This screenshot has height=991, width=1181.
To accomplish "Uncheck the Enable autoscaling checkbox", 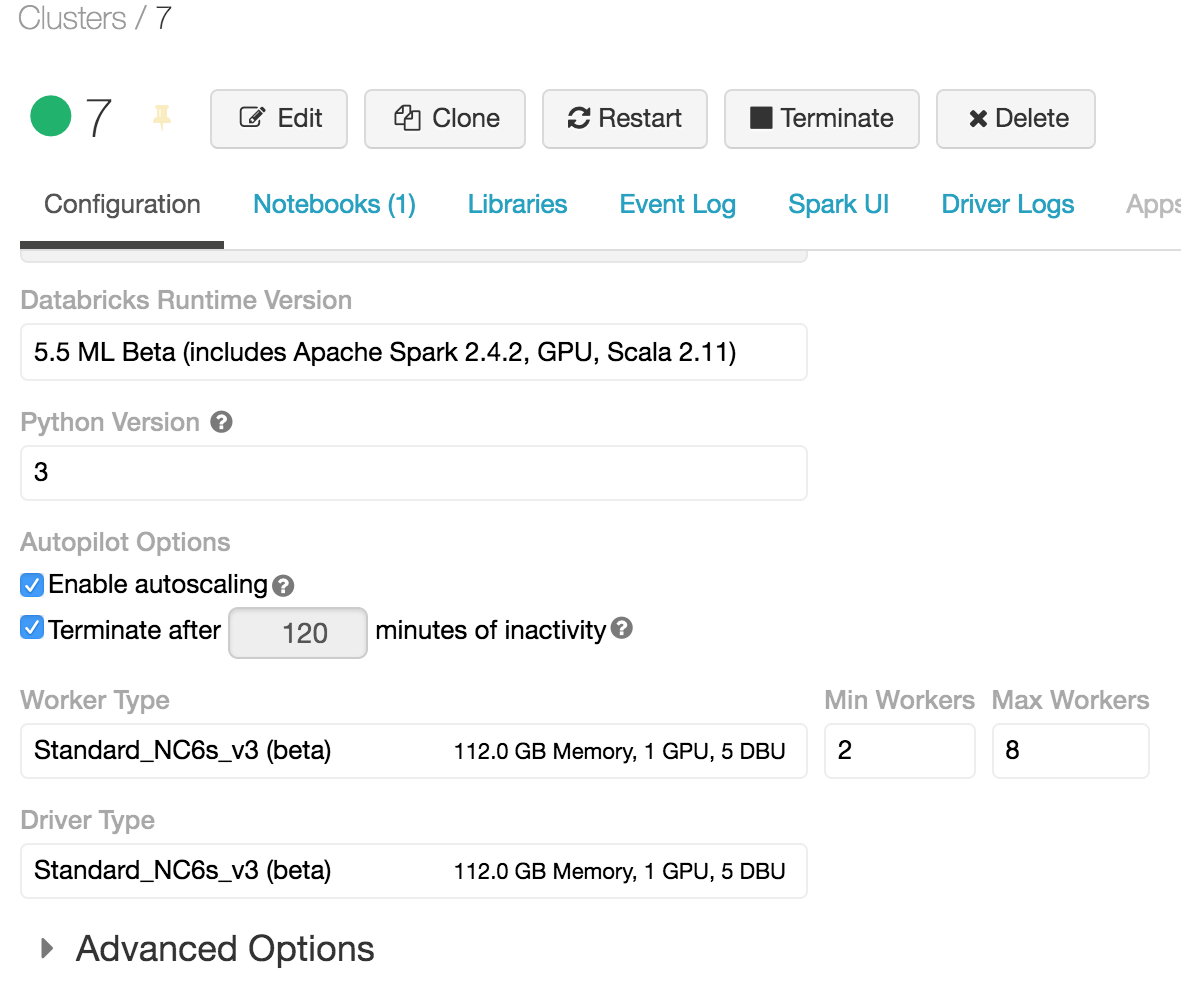I will (32, 584).
